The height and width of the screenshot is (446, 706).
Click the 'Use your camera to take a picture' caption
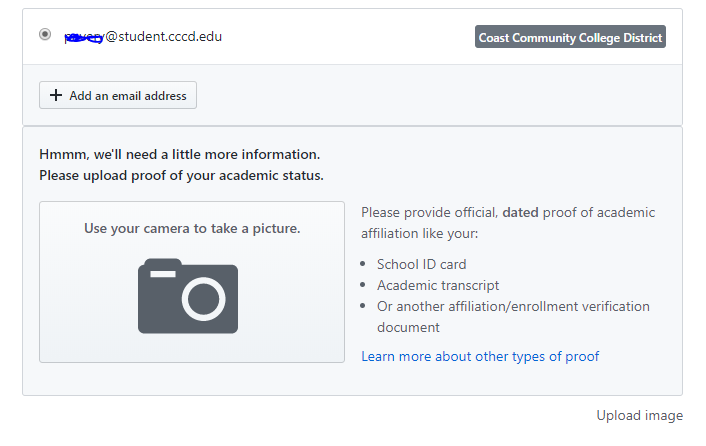coord(192,228)
